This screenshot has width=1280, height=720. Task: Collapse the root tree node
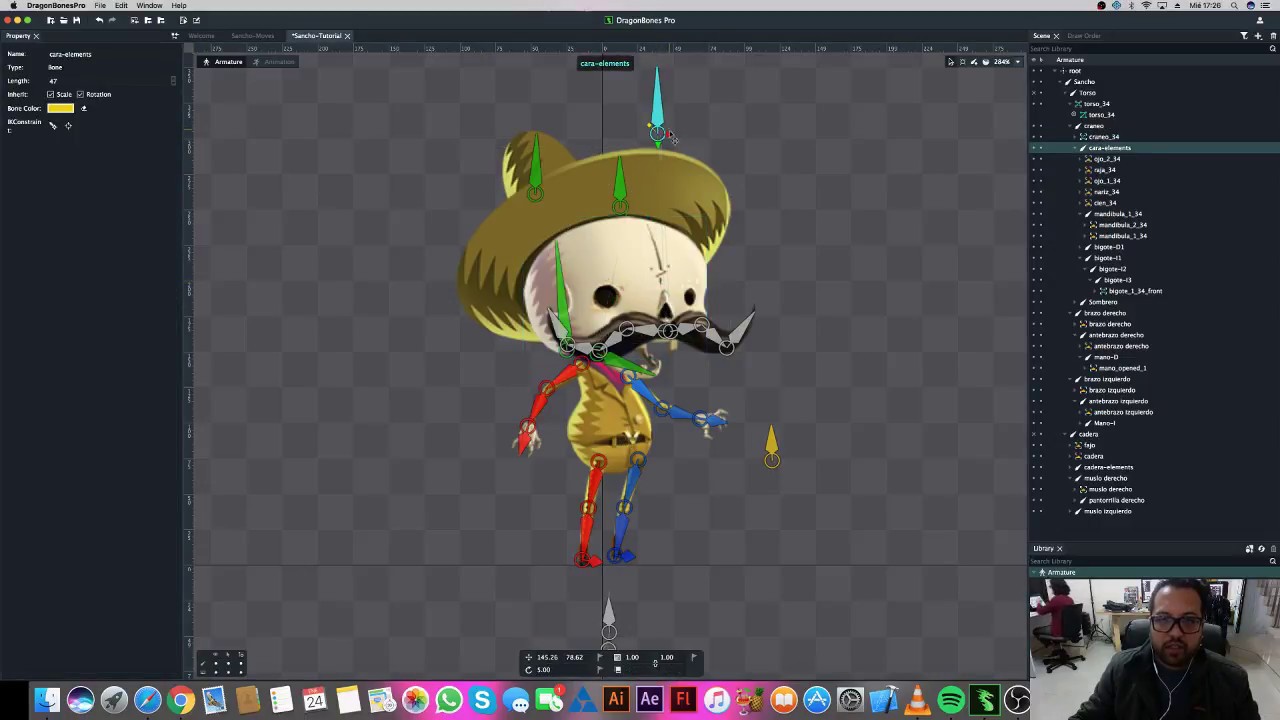click(x=1055, y=71)
